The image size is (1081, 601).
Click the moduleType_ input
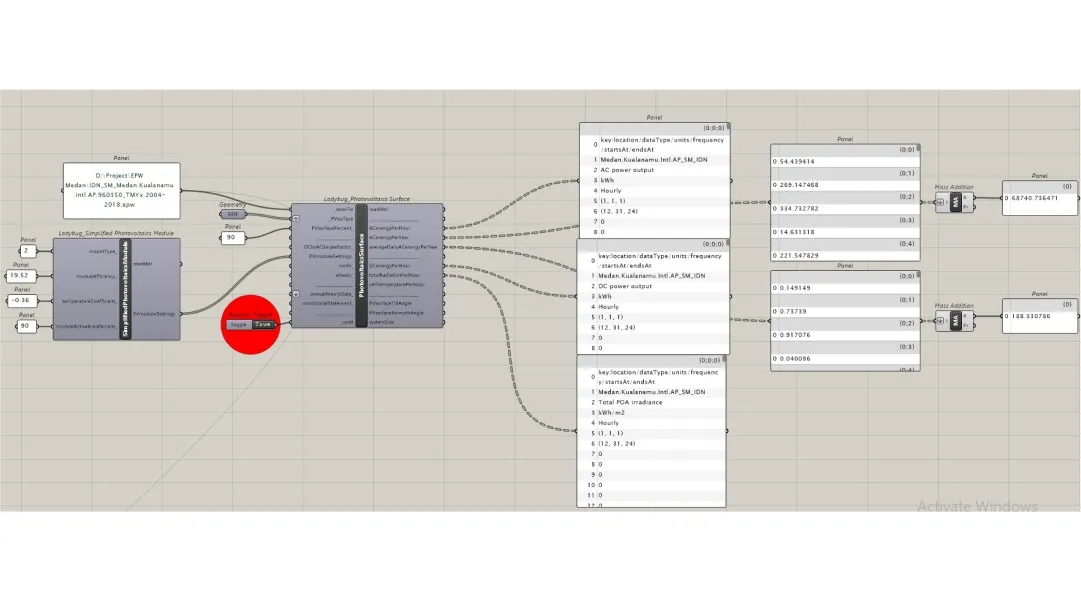point(102,252)
